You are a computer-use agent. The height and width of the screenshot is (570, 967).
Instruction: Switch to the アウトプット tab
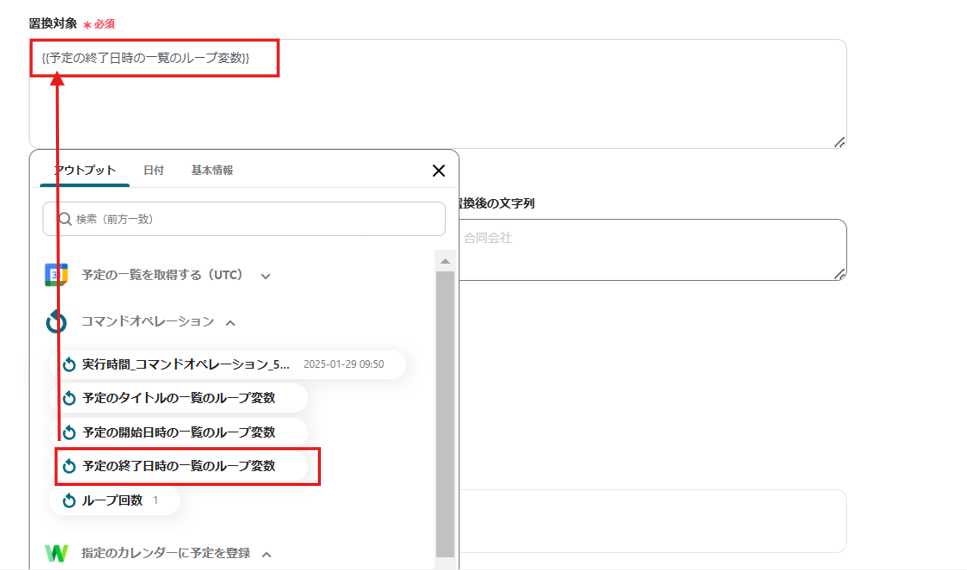[x=84, y=170]
